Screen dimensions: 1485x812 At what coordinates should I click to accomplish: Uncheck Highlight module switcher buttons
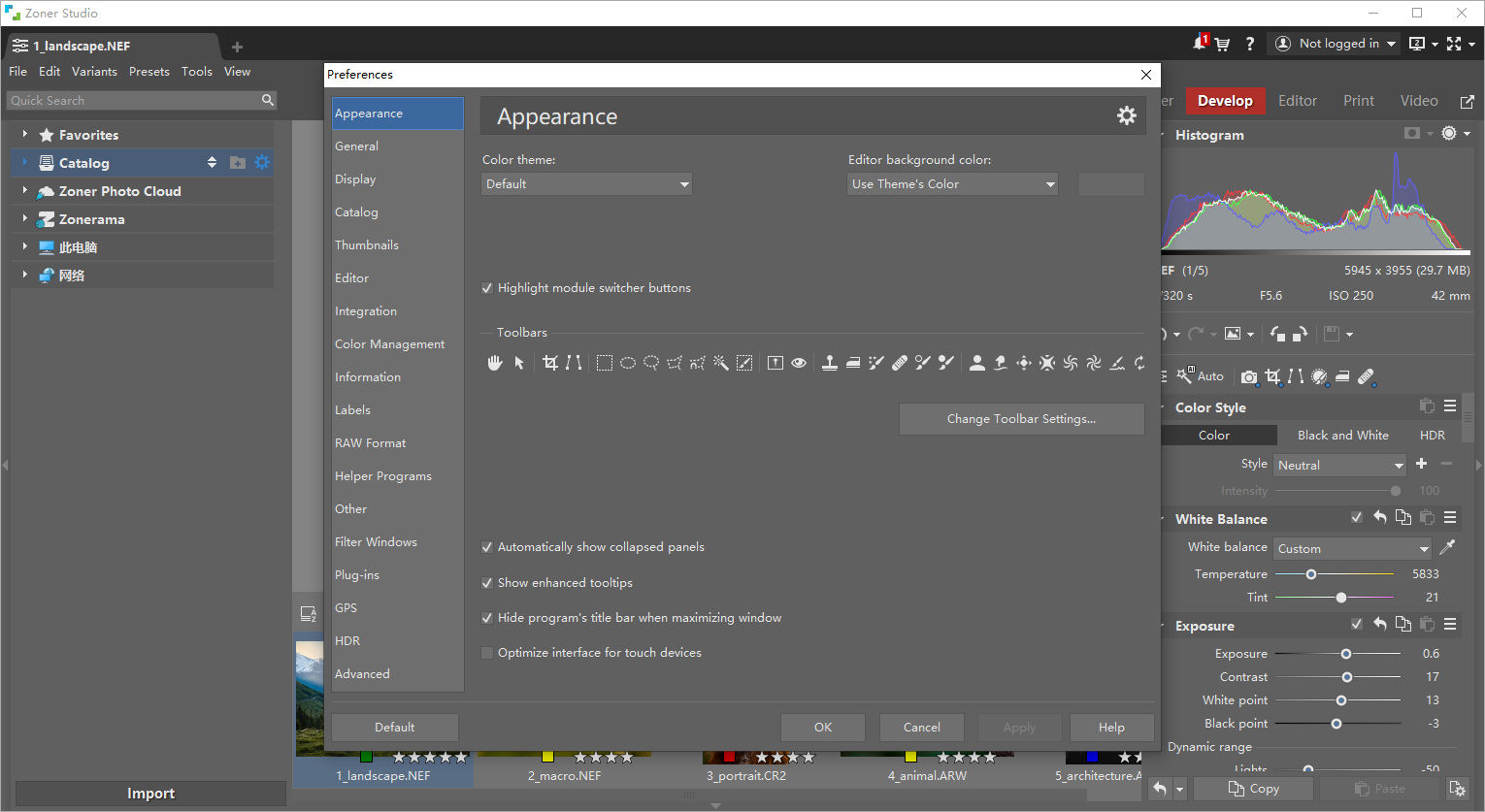(487, 288)
